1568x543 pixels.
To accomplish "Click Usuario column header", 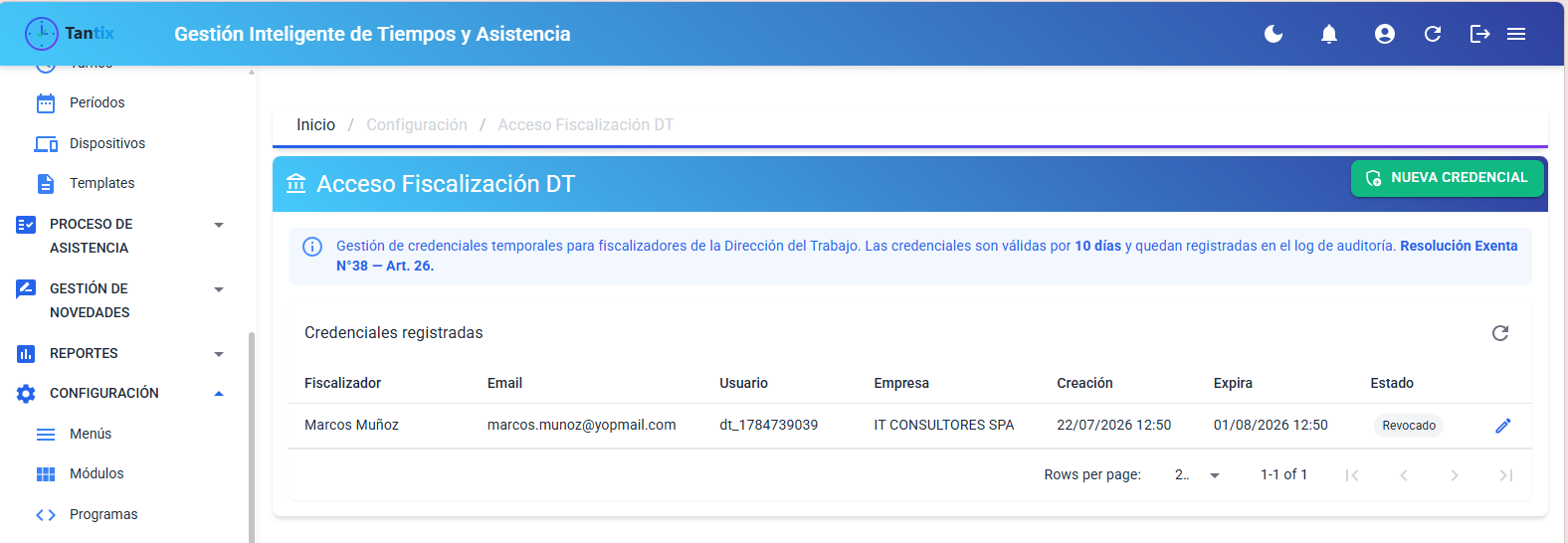I will coord(744,383).
